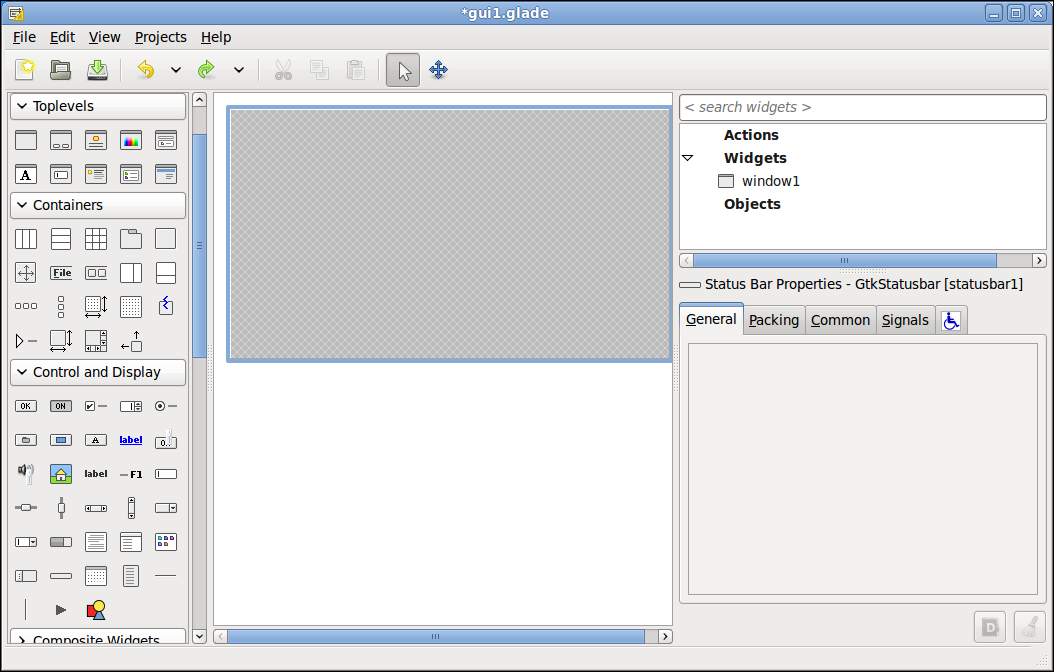Choose the Calendar widget
1054x672 pixels.
pyautogui.click(x=96, y=576)
